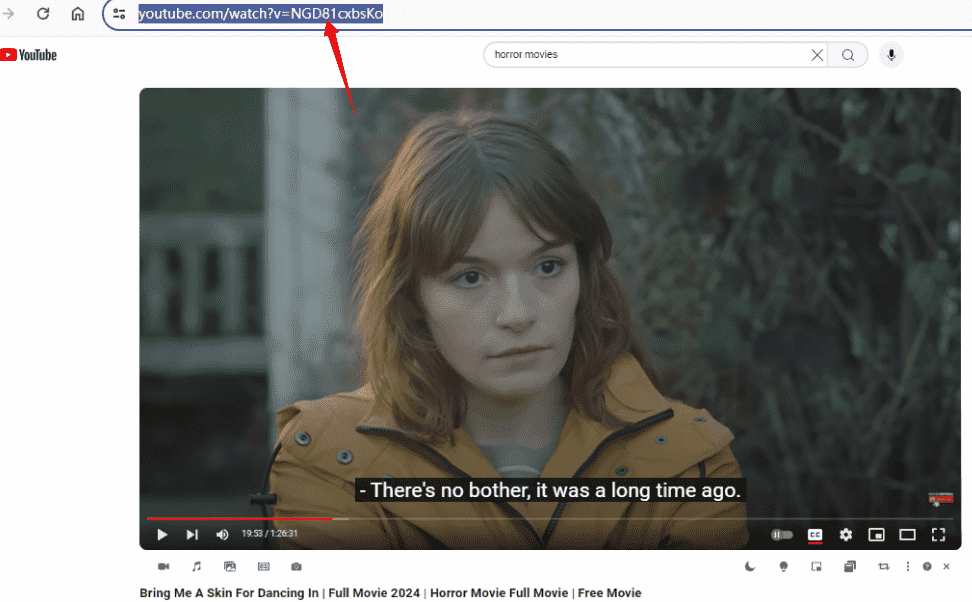This screenshot has height=602, width=972.
Task: Turn off closed captions (CC)
Action: [x=815, y=535]
